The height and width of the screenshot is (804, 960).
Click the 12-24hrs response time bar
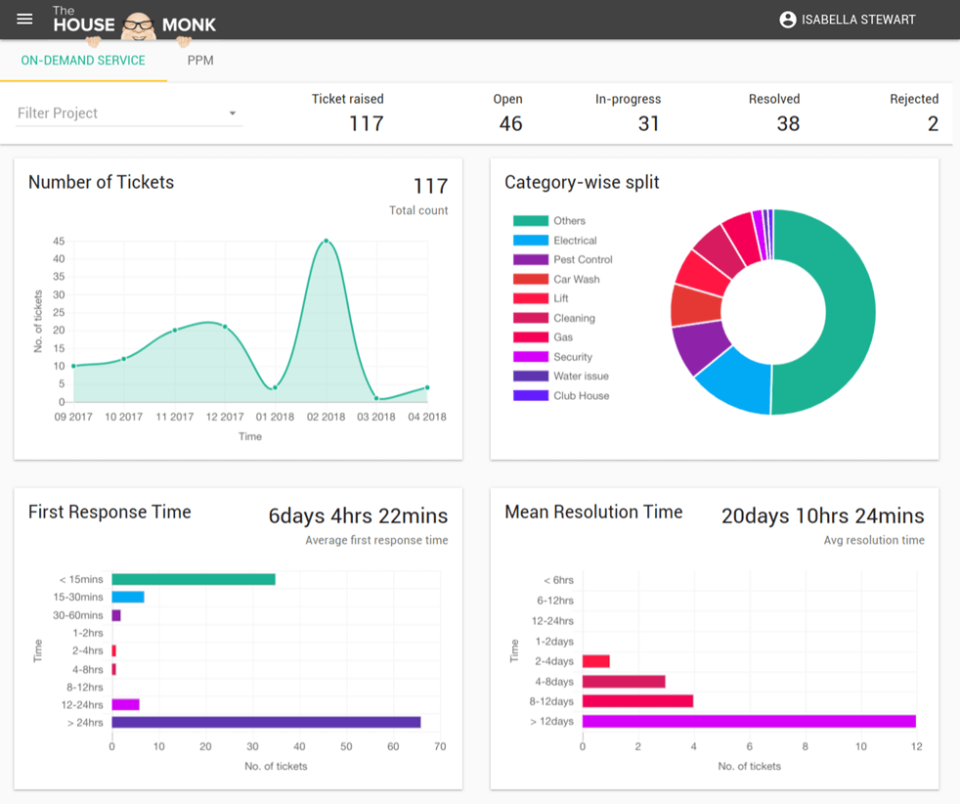pos(126,705)
